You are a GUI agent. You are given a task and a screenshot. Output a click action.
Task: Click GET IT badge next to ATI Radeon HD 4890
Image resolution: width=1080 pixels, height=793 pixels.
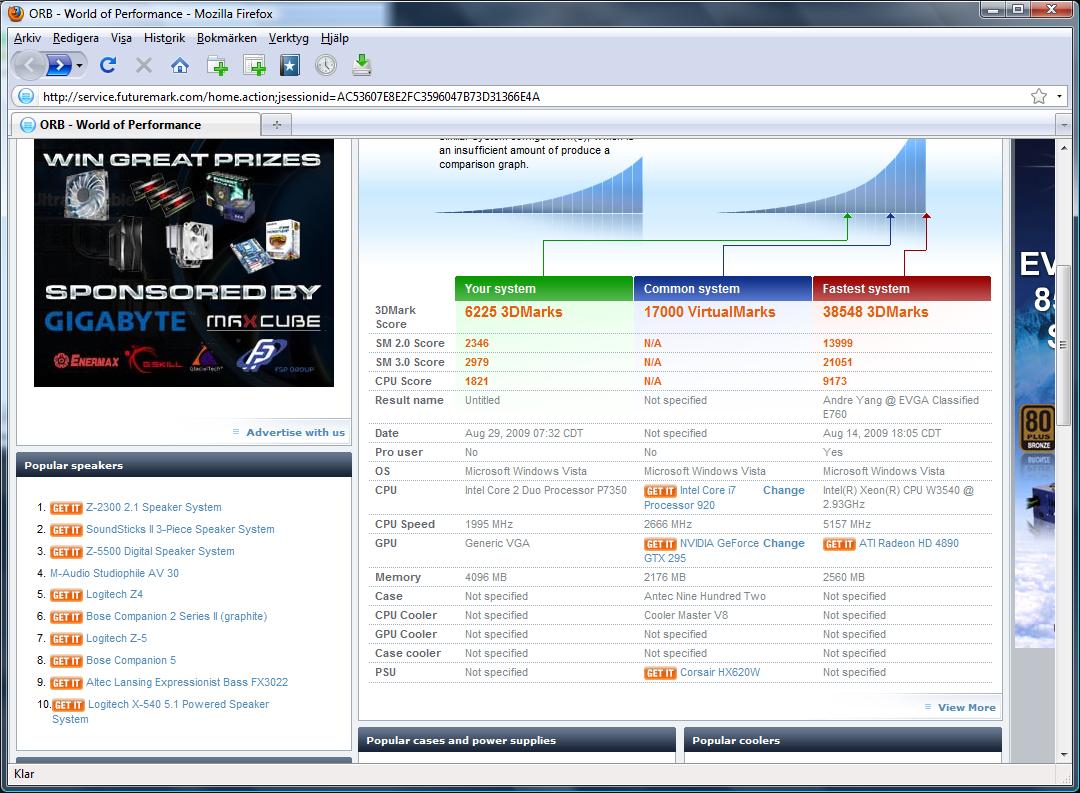click(x=839, y=544)
